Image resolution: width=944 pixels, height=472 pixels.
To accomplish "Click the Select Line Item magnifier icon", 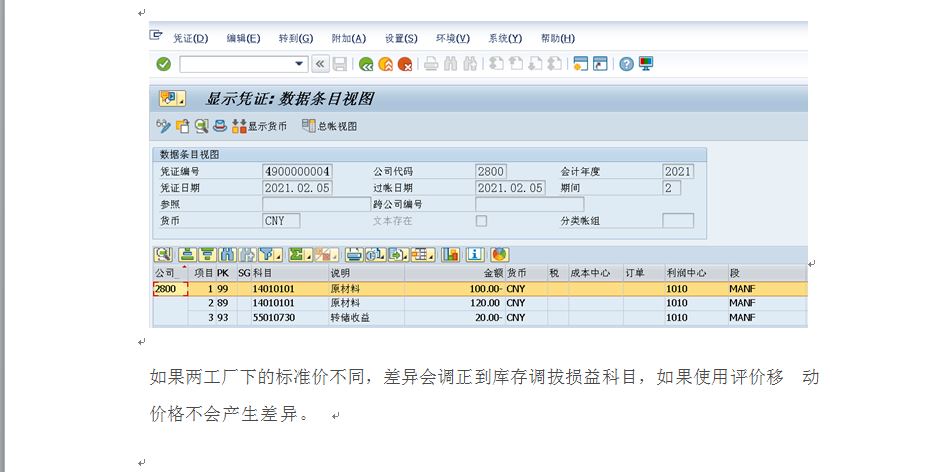I will (x=202, y=126).
